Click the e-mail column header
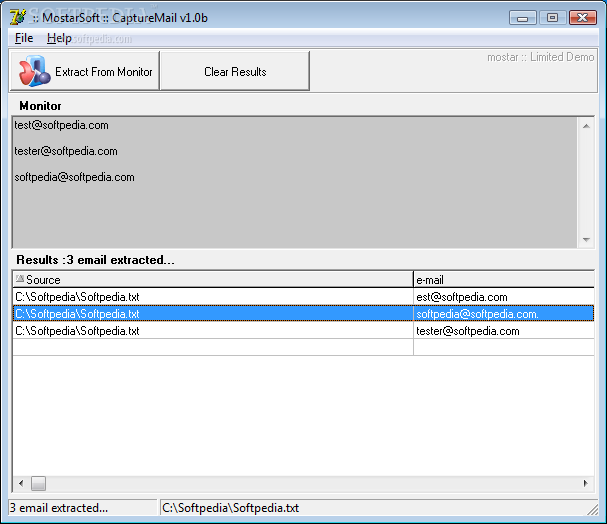Screen dimensions: 607x524 tap(504, 279)
